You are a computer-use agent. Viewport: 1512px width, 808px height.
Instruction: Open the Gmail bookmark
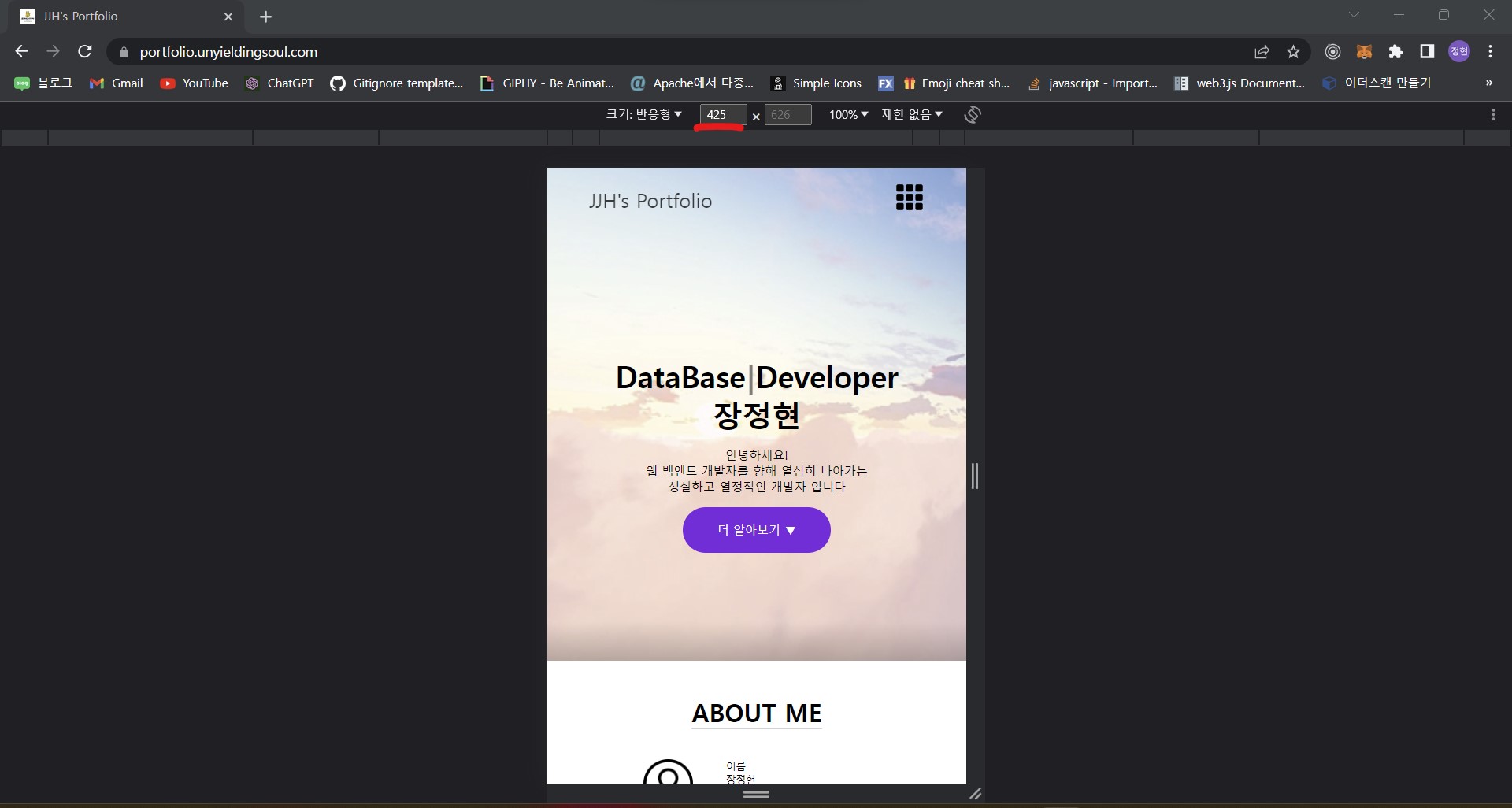pos(117,83)
